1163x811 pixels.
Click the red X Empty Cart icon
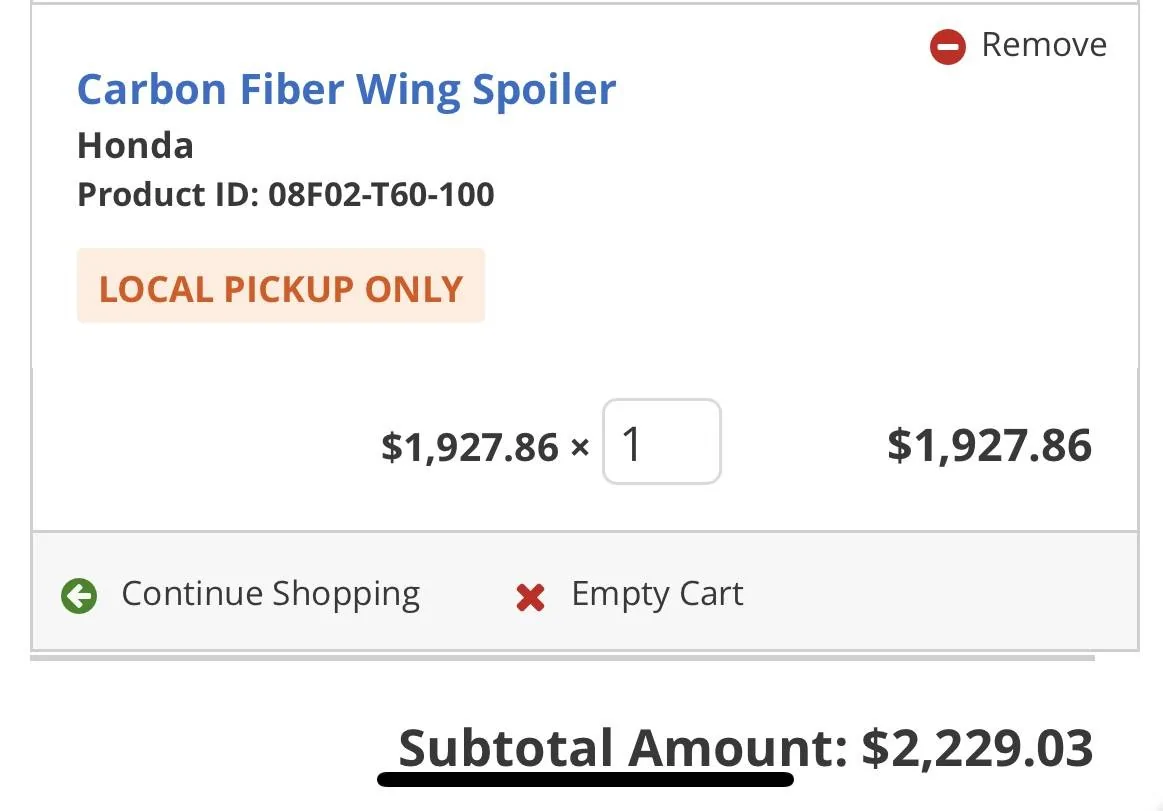pos(530,597)
